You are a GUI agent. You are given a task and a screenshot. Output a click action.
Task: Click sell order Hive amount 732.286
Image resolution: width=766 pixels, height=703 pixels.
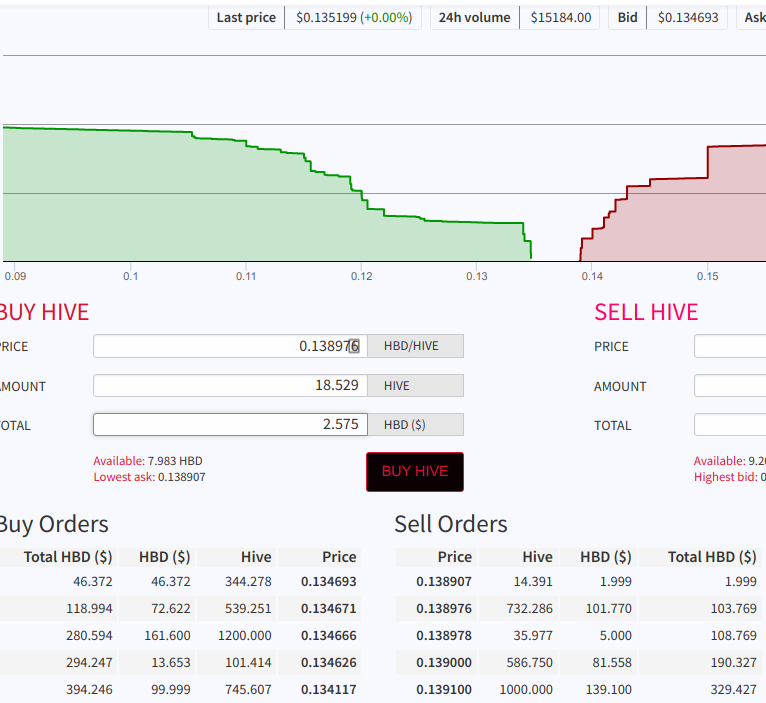[x=530, y=608]
